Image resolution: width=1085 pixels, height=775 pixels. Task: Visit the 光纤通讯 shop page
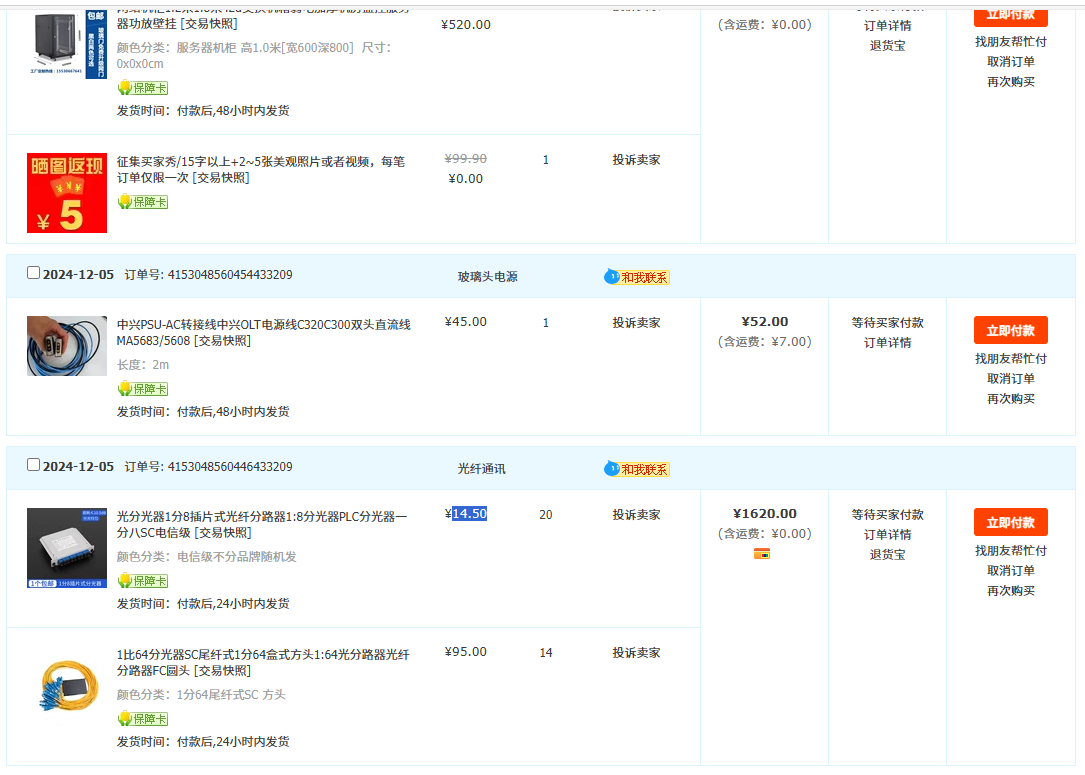click(x=481, y=469)
